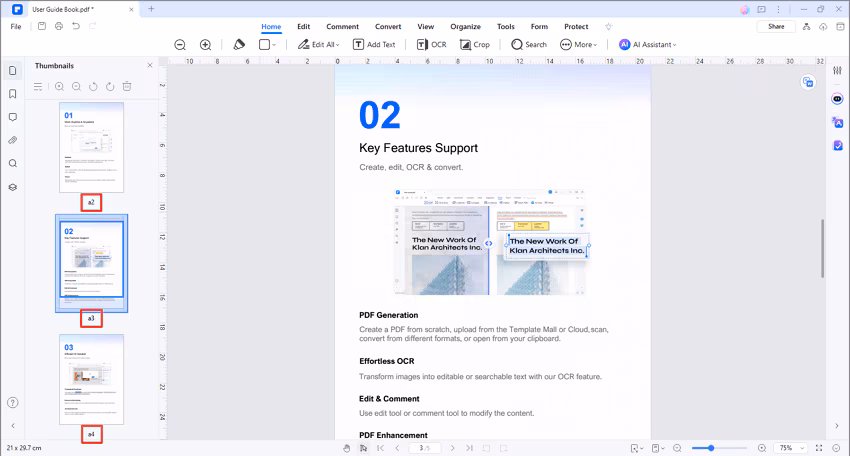The height and width of the screenshot is (456, 850).
Task: Collapse the left sidebar with the arrow
Action: pos(13,426)
